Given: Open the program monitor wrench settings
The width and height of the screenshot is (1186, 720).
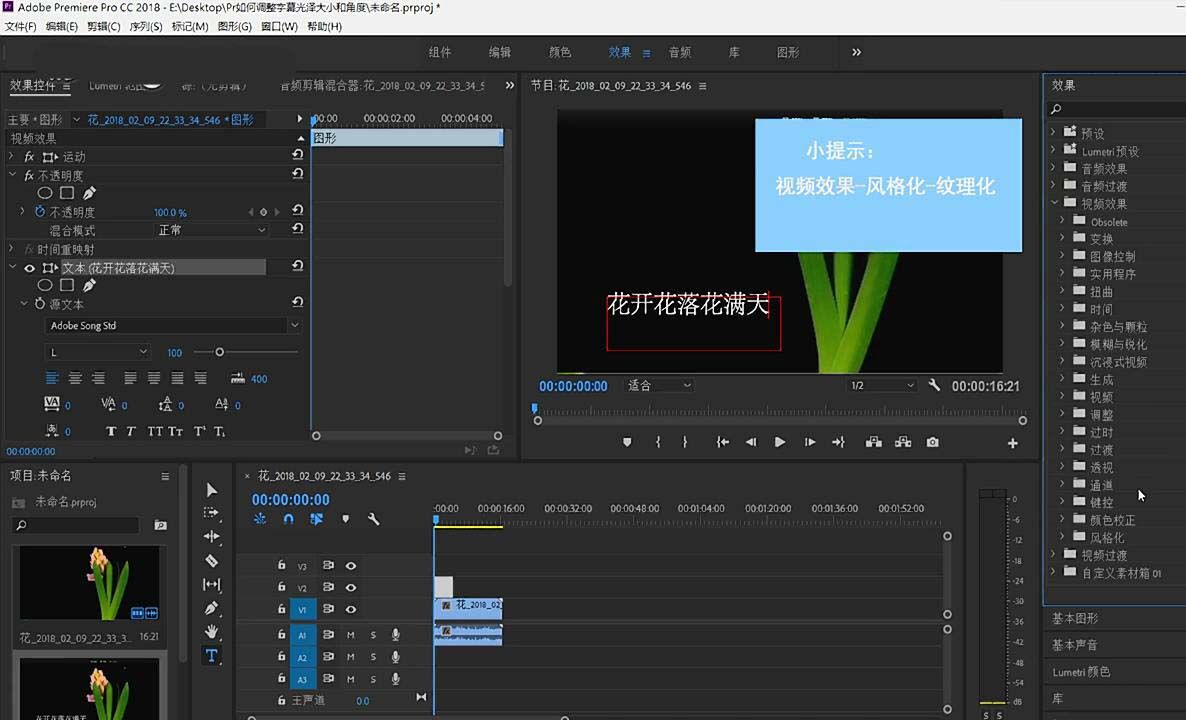Looking at the screenshot, I should tap(933, 385).
